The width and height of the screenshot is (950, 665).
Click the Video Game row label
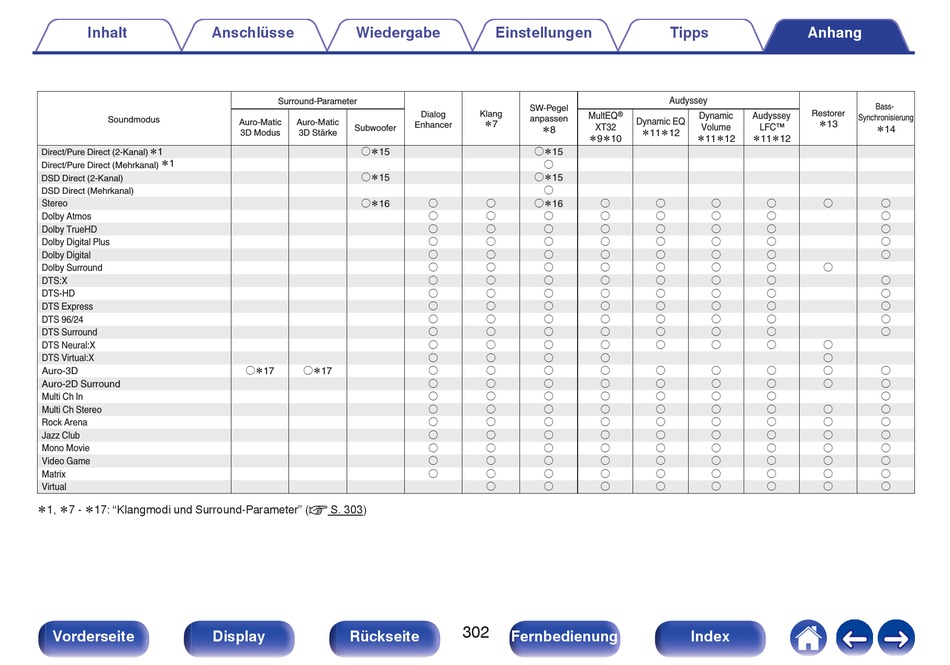65,462
